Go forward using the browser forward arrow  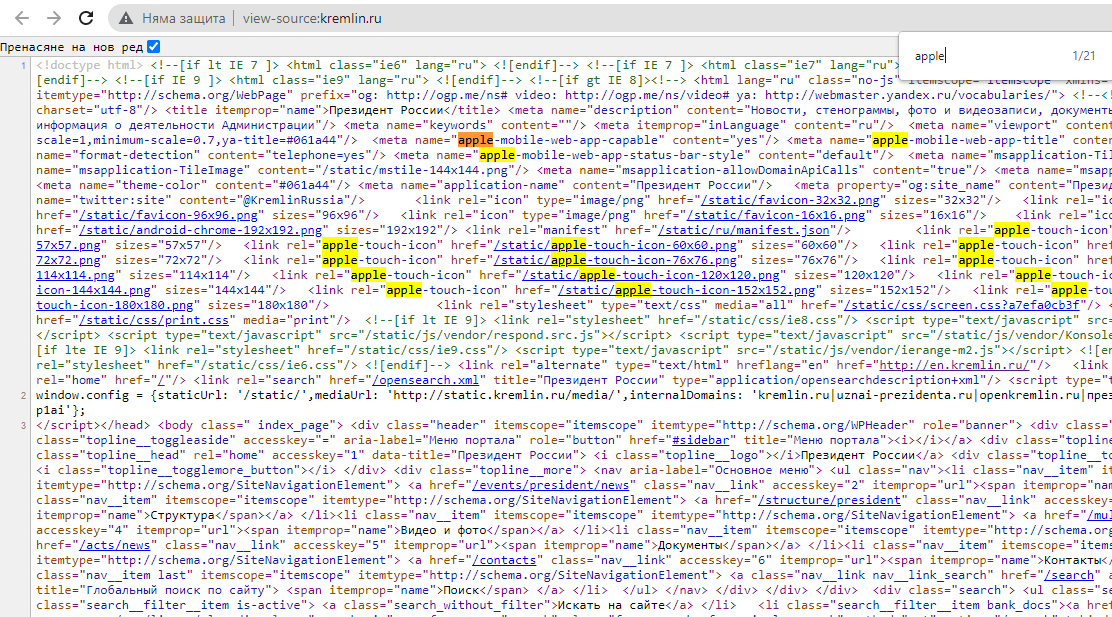pyautogui.click(x=54, y=18)
